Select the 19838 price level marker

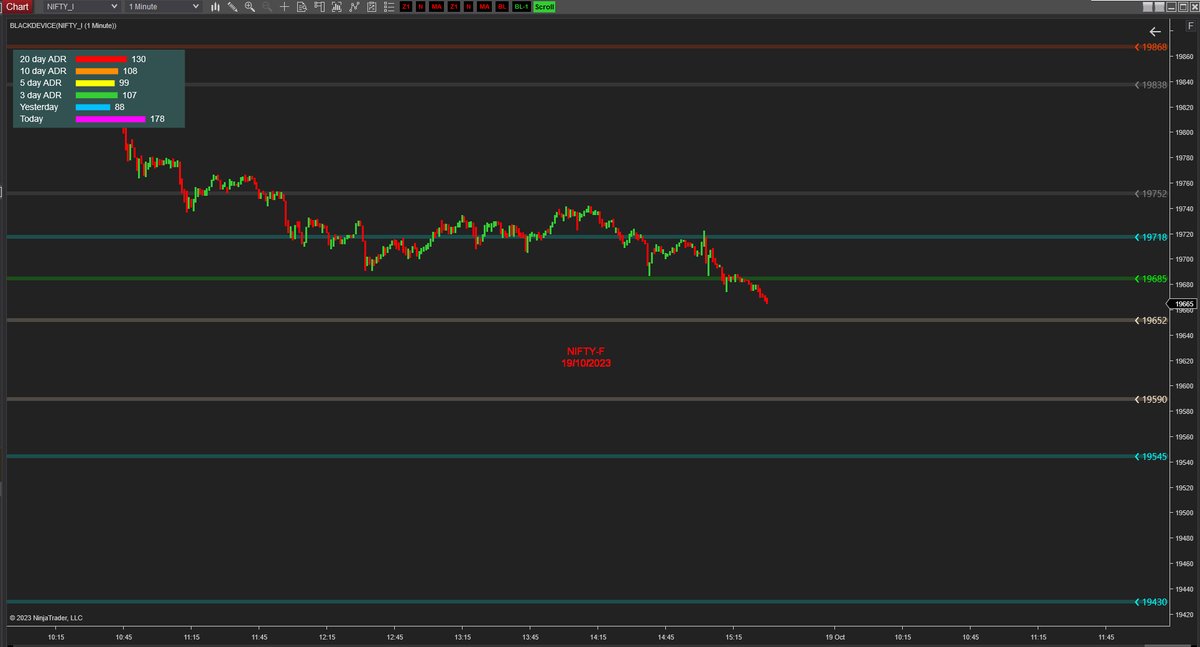click(1152, 84)
